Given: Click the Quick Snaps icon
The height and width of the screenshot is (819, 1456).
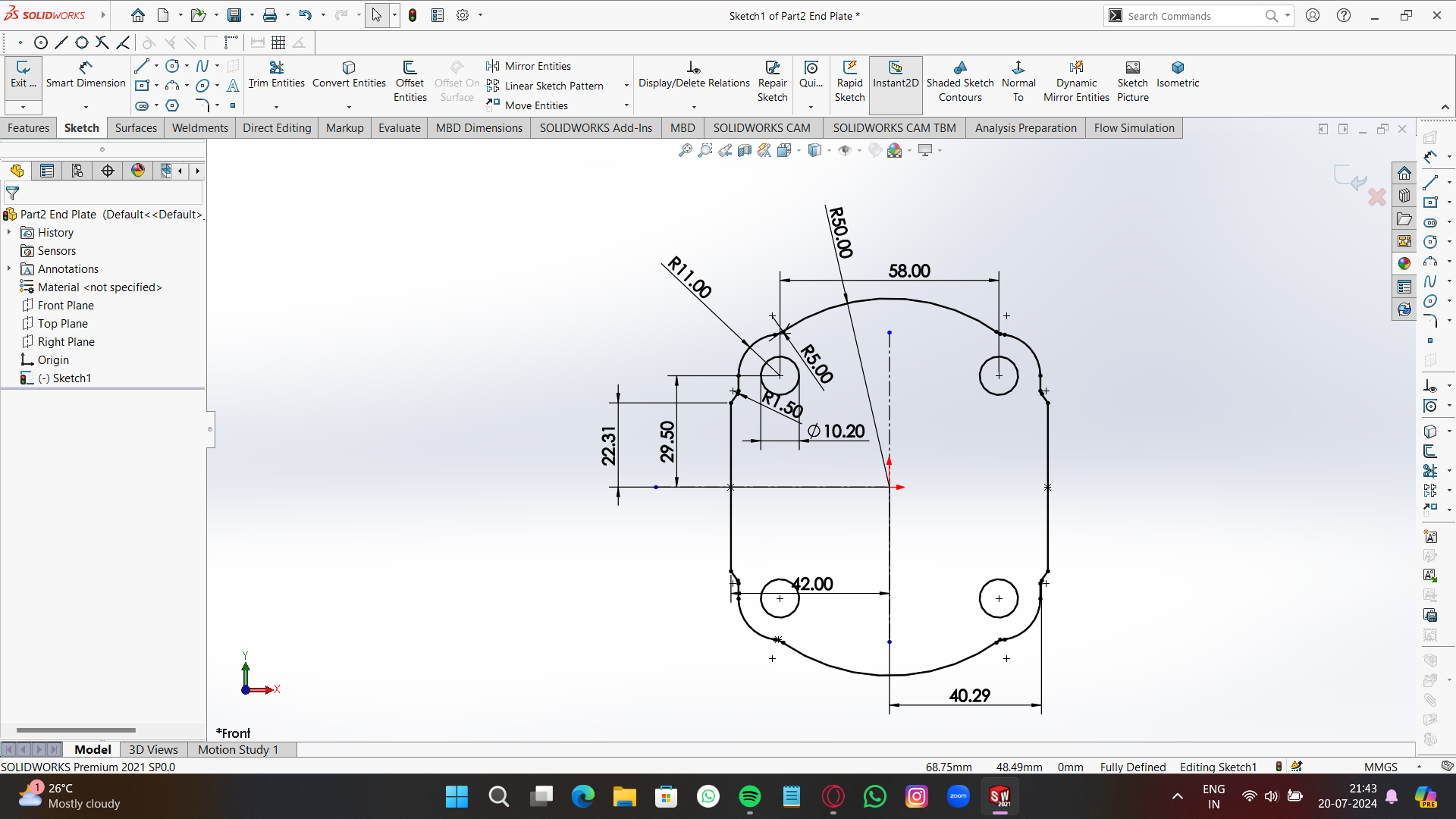Looking at the screenshot, I should point(811,74).
